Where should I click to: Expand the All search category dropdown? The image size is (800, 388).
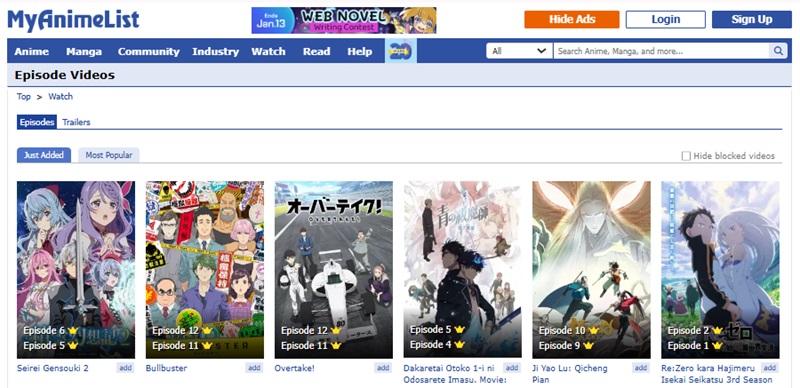point(519,51)
